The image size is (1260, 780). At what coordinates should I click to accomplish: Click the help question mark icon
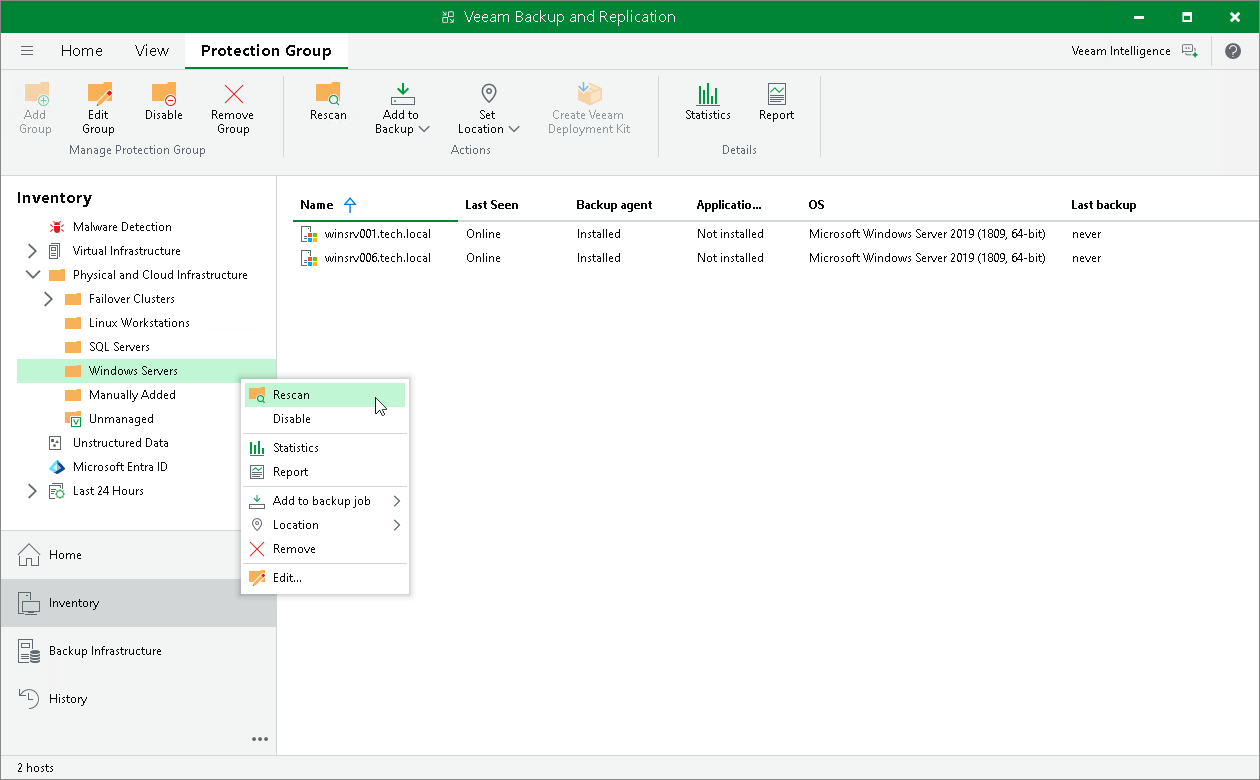[1233, 50]
